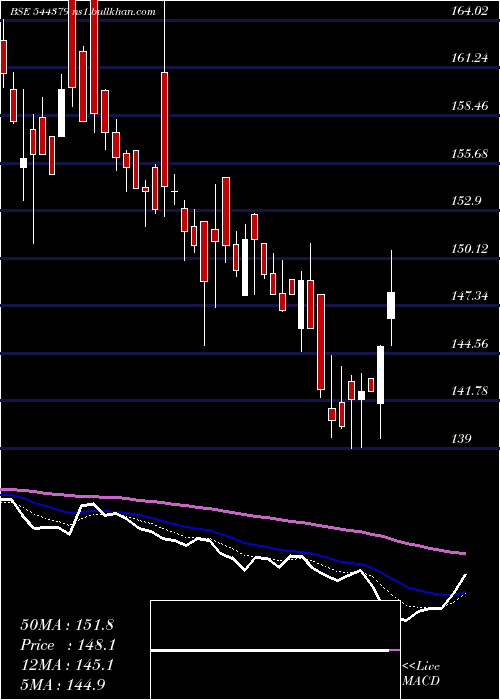Click the 5MA : 144.9 readout
Viewport: 500px width, 700px height.
[x=65, y=684]
